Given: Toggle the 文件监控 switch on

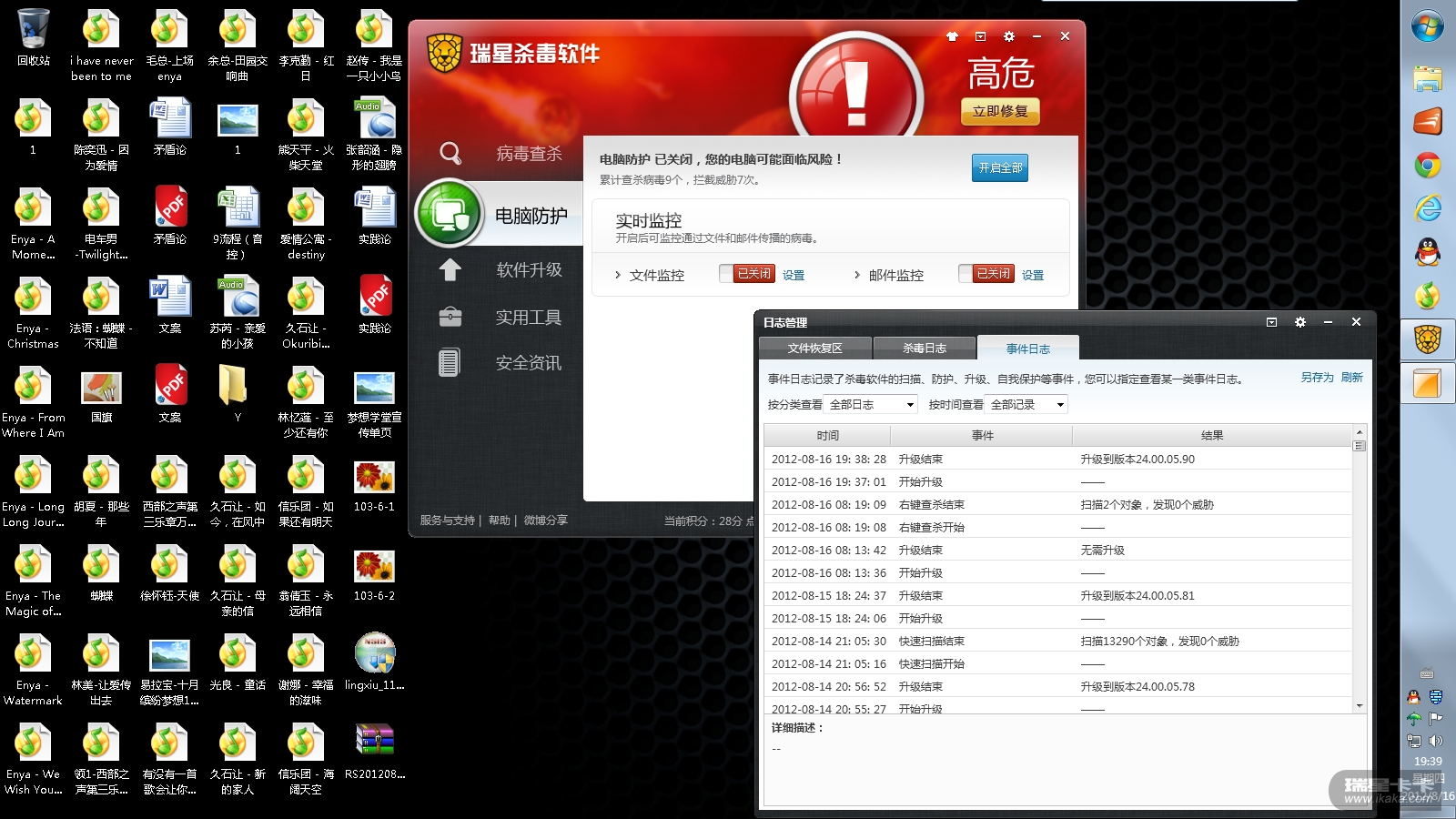Looking at the screenshot, I should click(x=748, y=274).
